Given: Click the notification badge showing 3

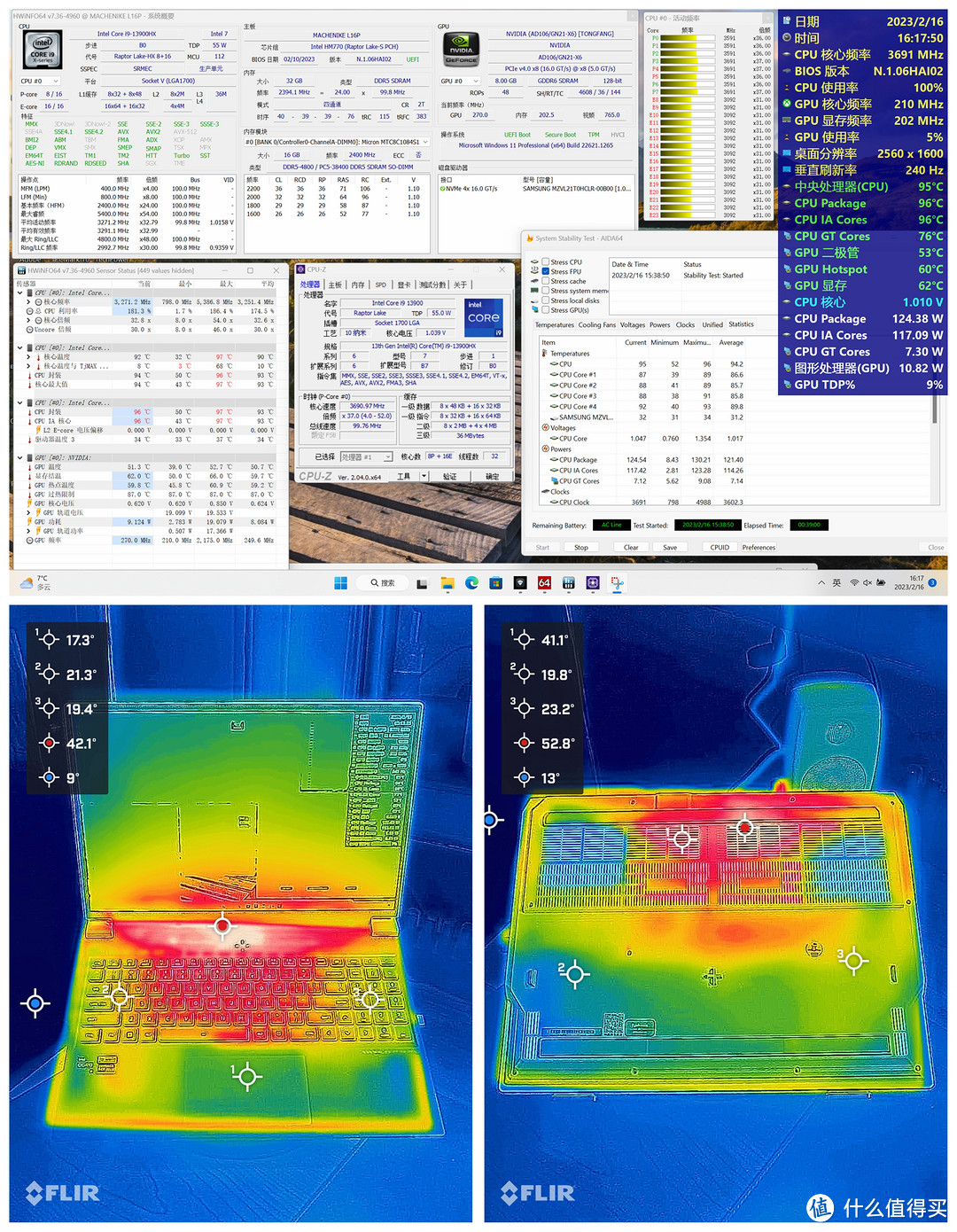Looking at the screenshot, I should [932, 582].
